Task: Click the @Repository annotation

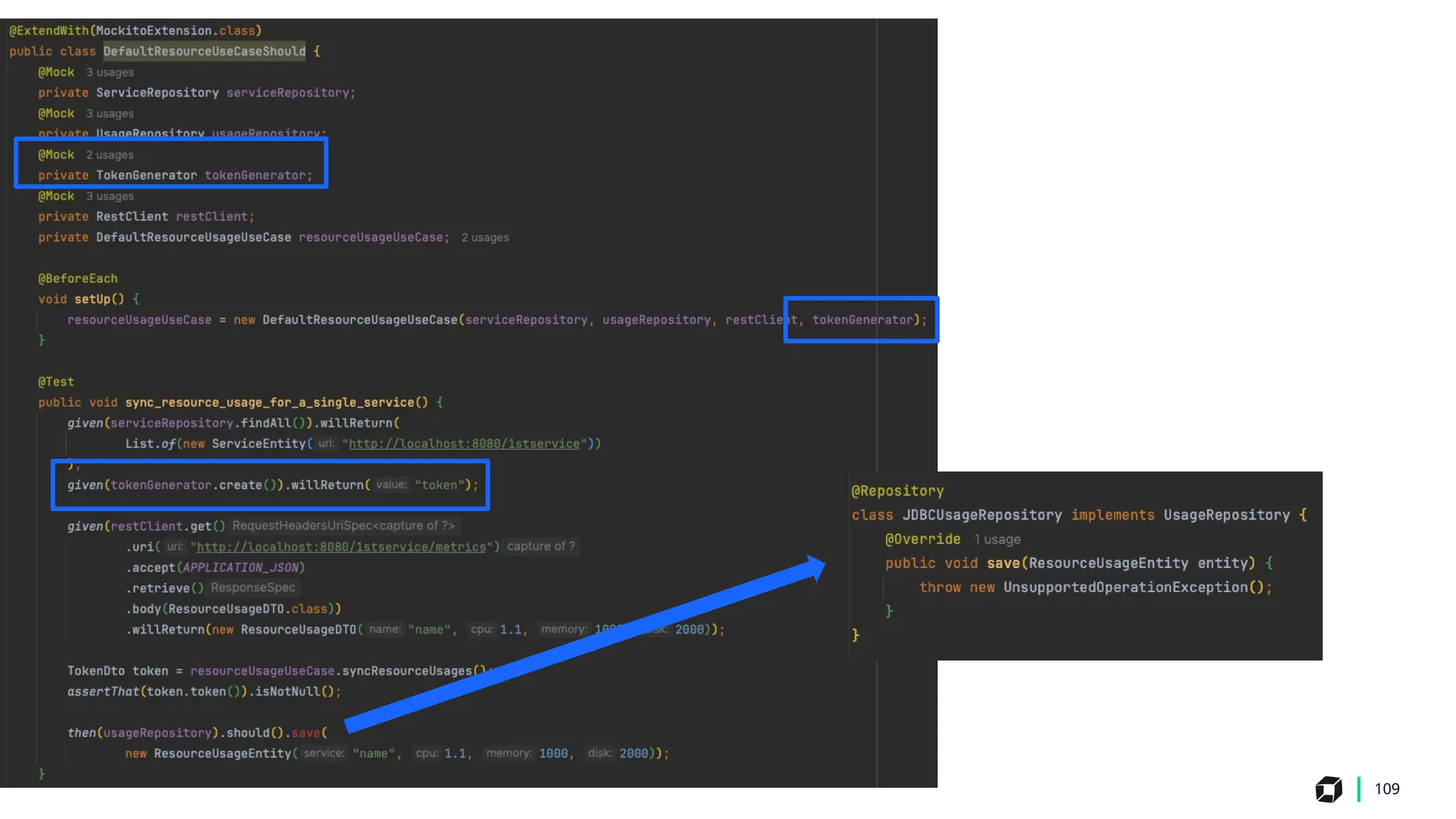Action: tap(897, 491)
